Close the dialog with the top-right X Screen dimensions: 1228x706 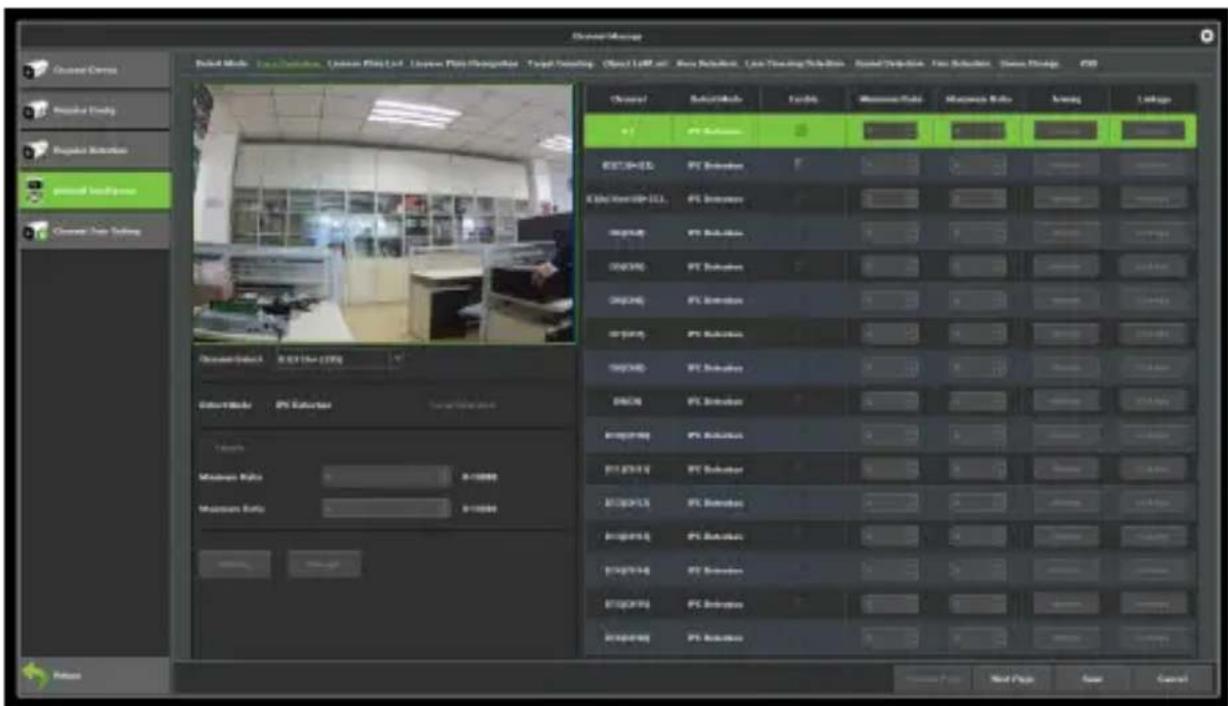pyautogui.click(x=1207, y=36)
